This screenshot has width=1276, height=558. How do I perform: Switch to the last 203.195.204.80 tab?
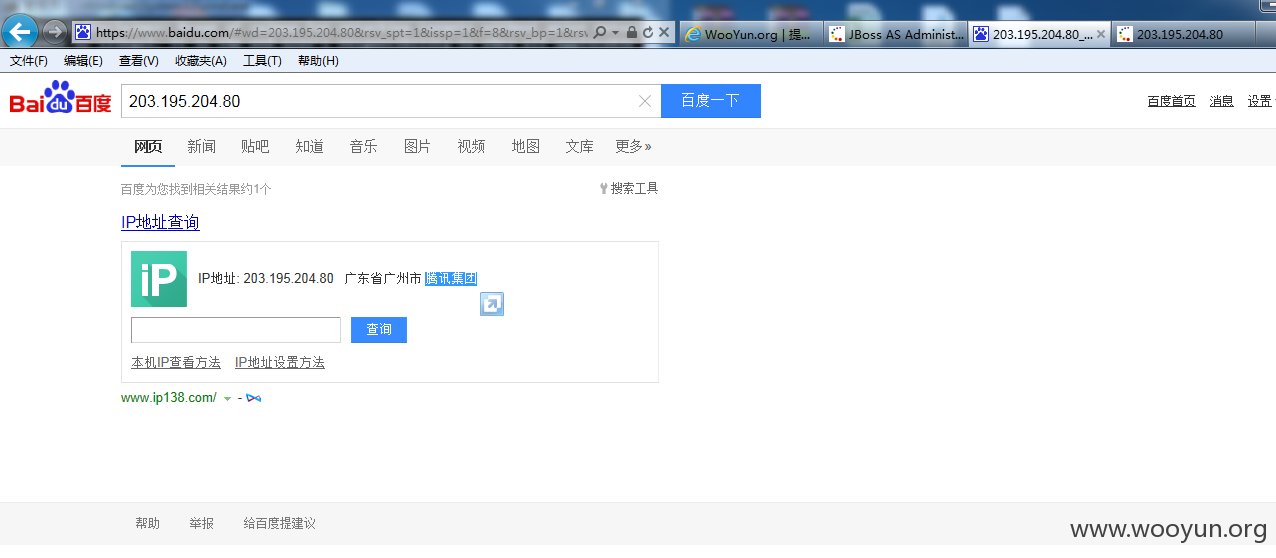(1182, 34)
